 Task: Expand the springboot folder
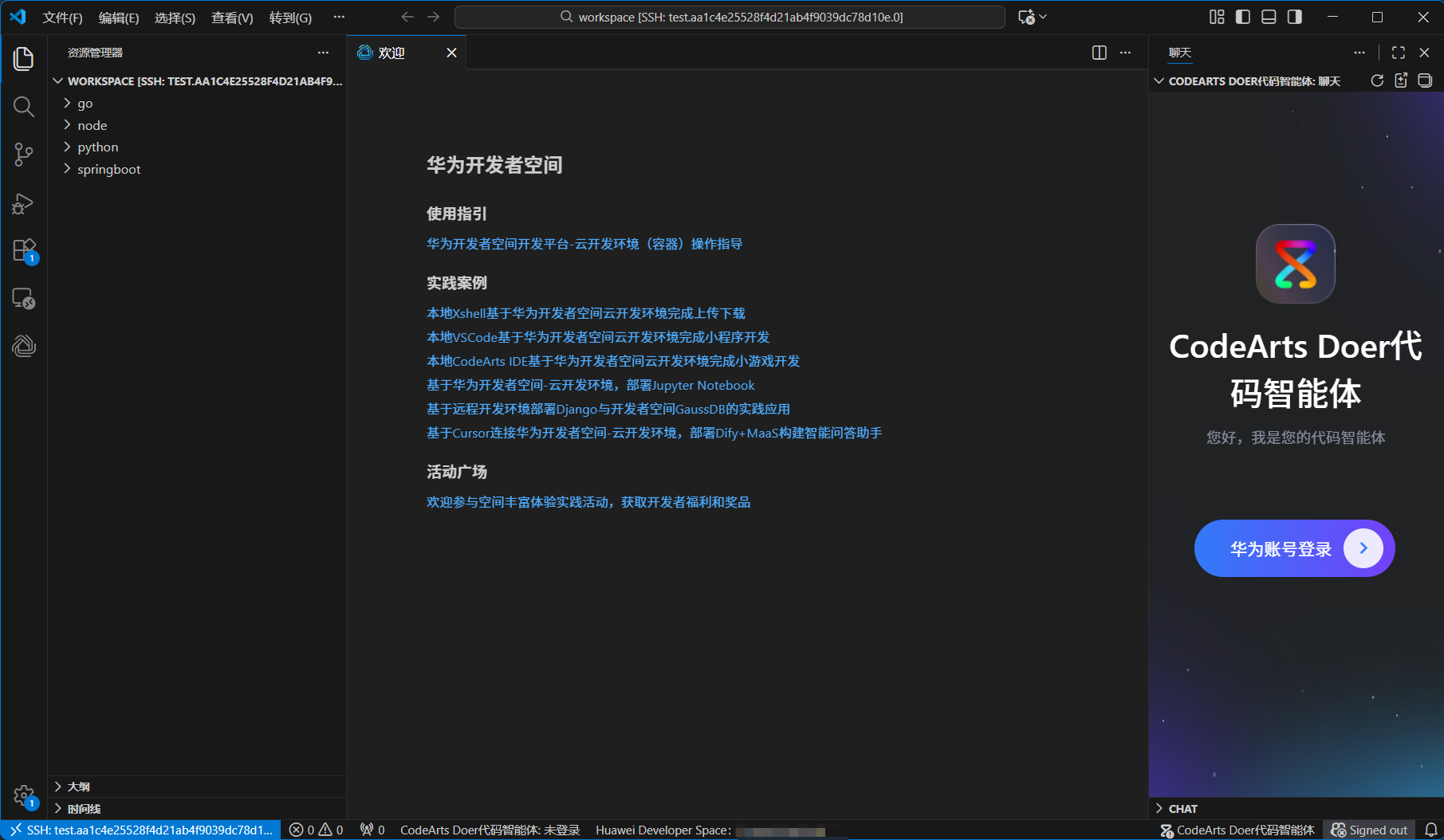pyautogui.click(x=197, y=169)
